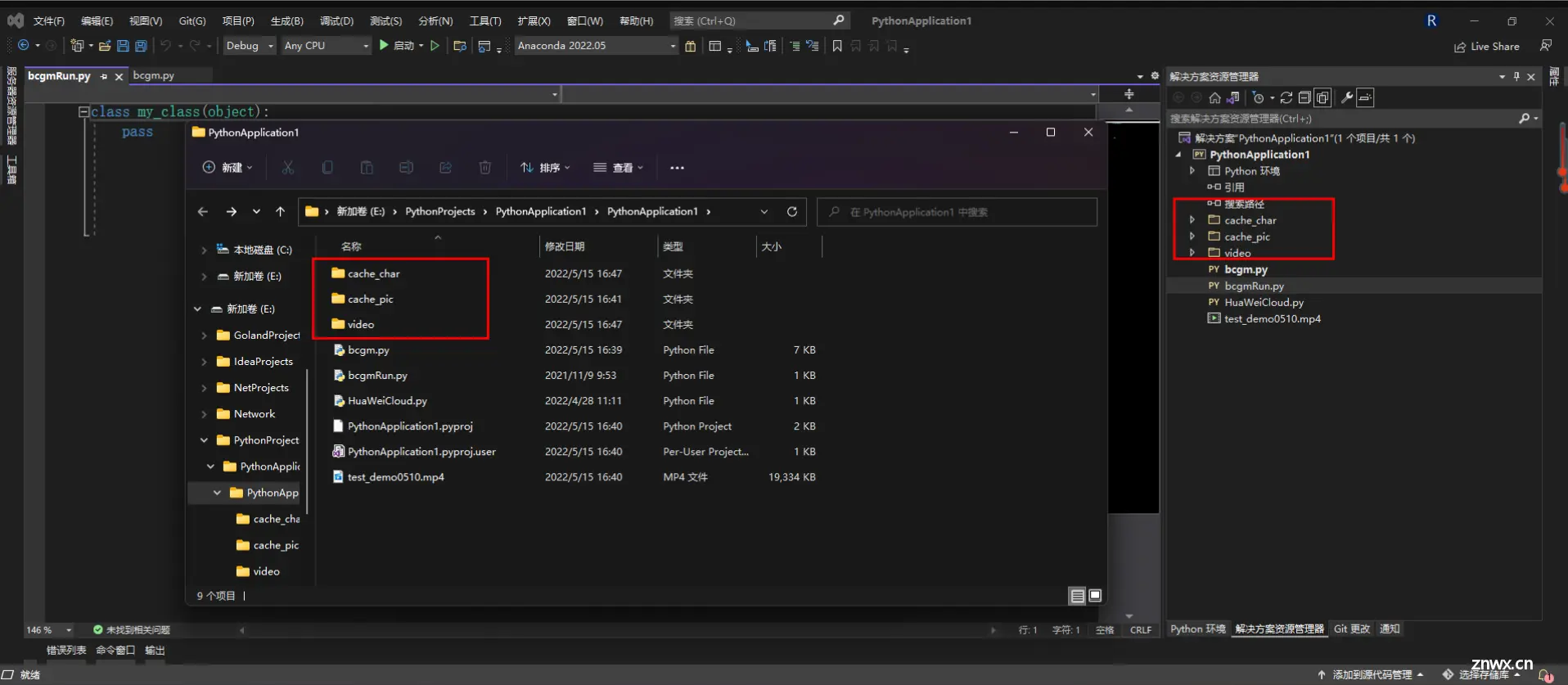Toggle Preview Selected Items in Solution Explorer
Screen dimensions: 1568x685
[1365, 97]
